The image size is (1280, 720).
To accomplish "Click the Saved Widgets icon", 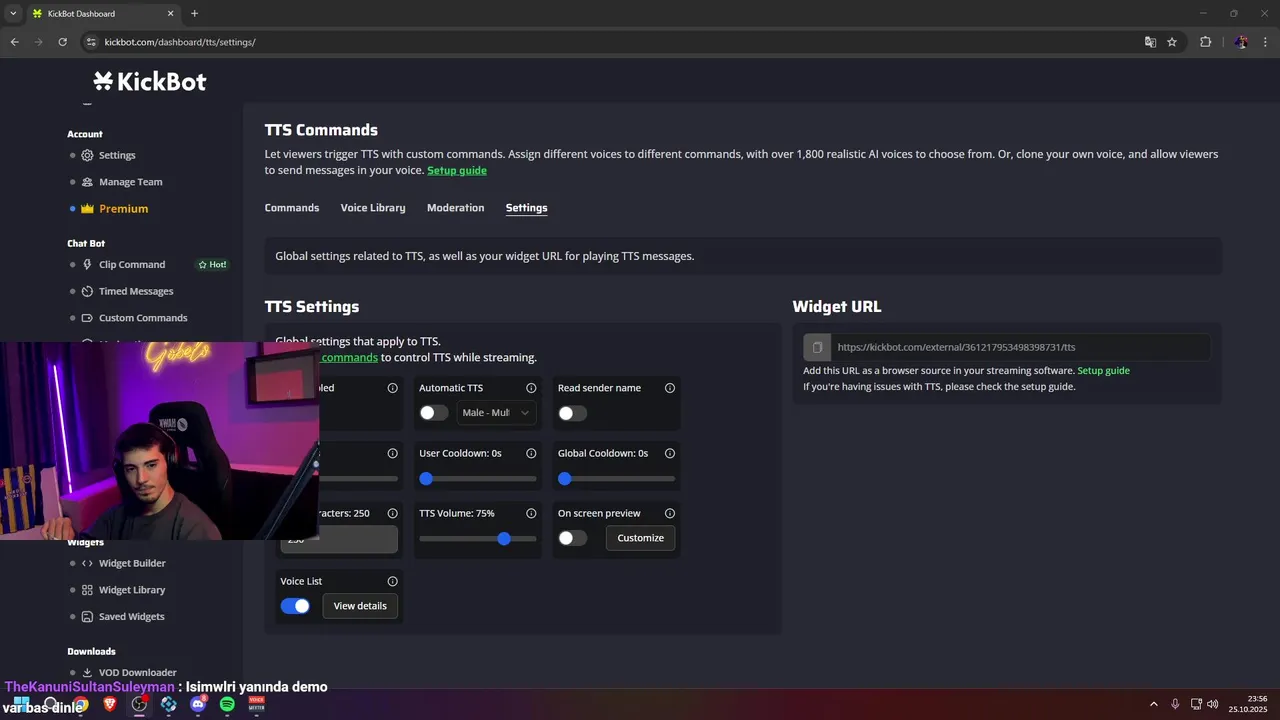I will (87, 617).
